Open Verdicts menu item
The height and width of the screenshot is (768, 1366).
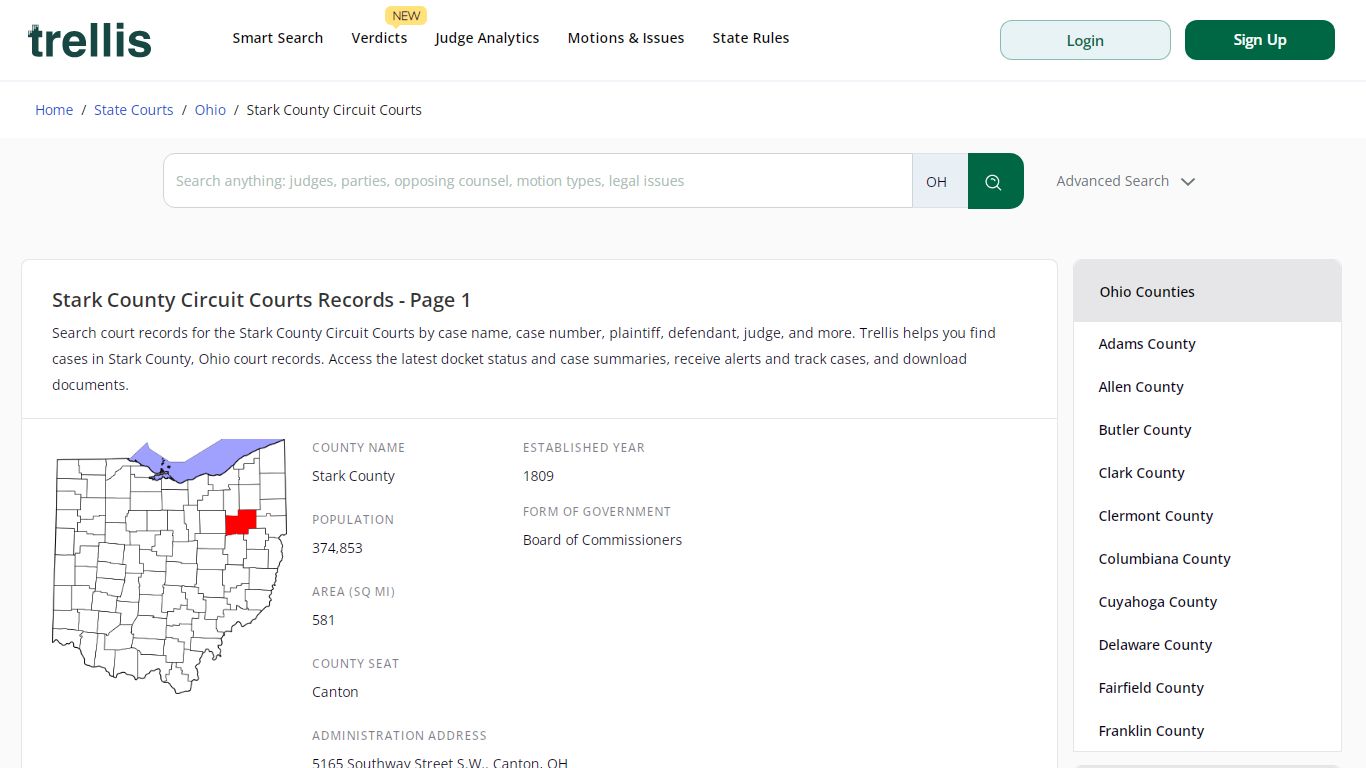[x=379, y=38]
